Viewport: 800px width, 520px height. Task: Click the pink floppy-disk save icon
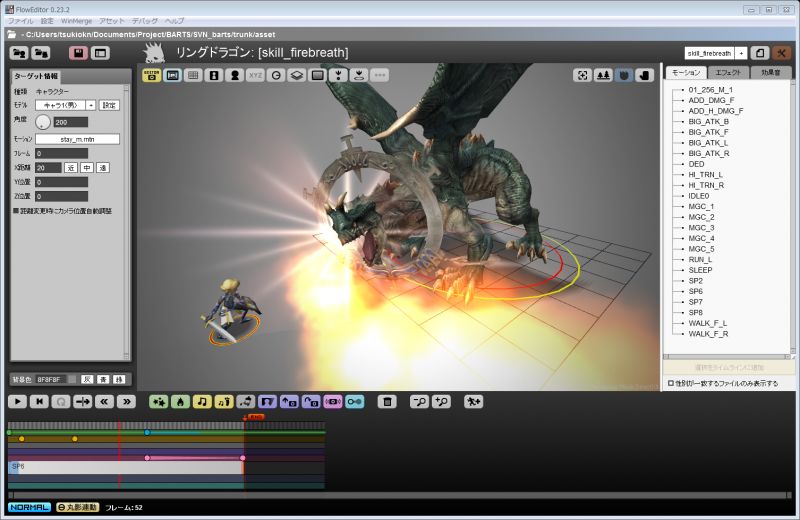pyautogui.click(x=78, y=53)
